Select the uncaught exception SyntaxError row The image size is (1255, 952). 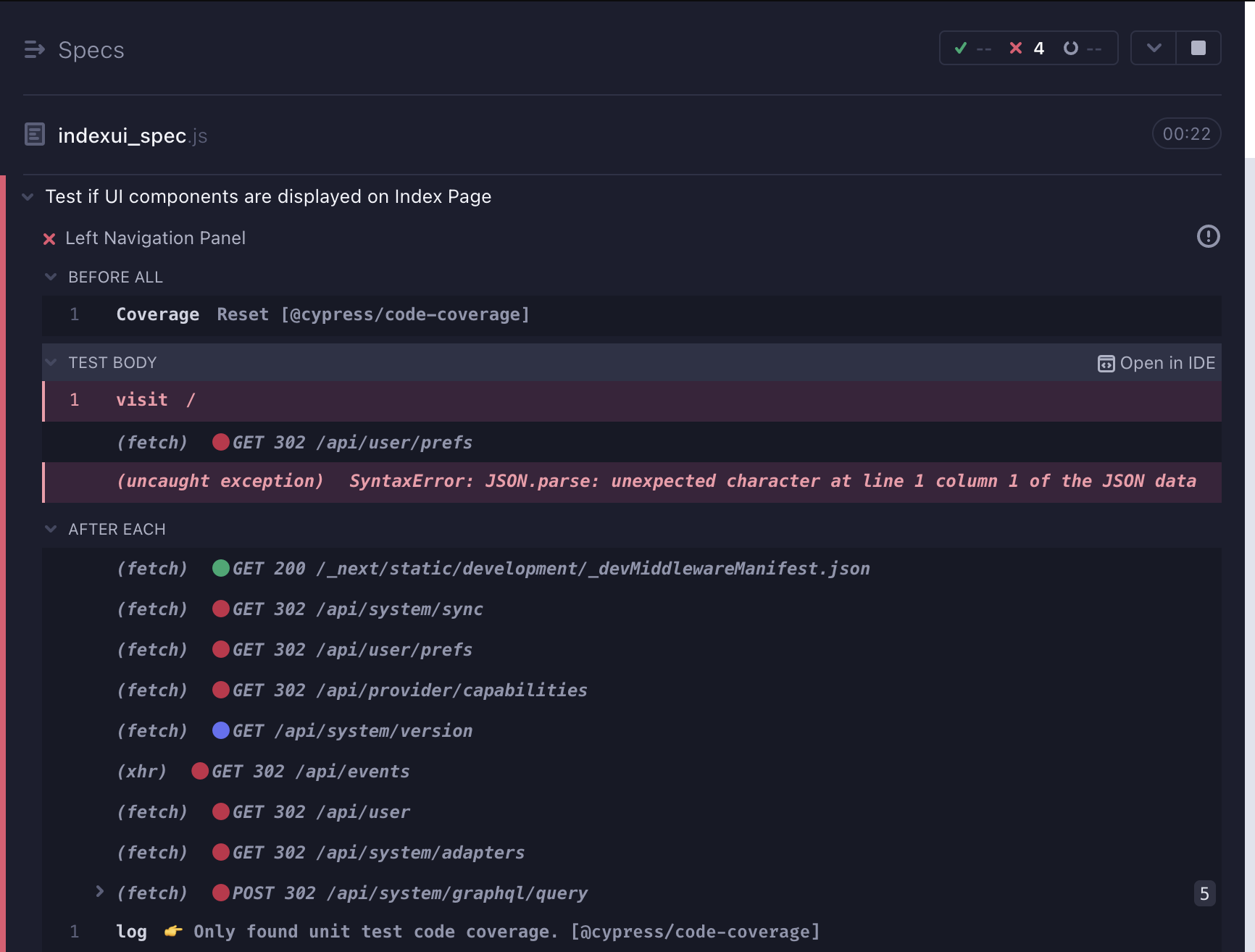(x=632, y=482)
